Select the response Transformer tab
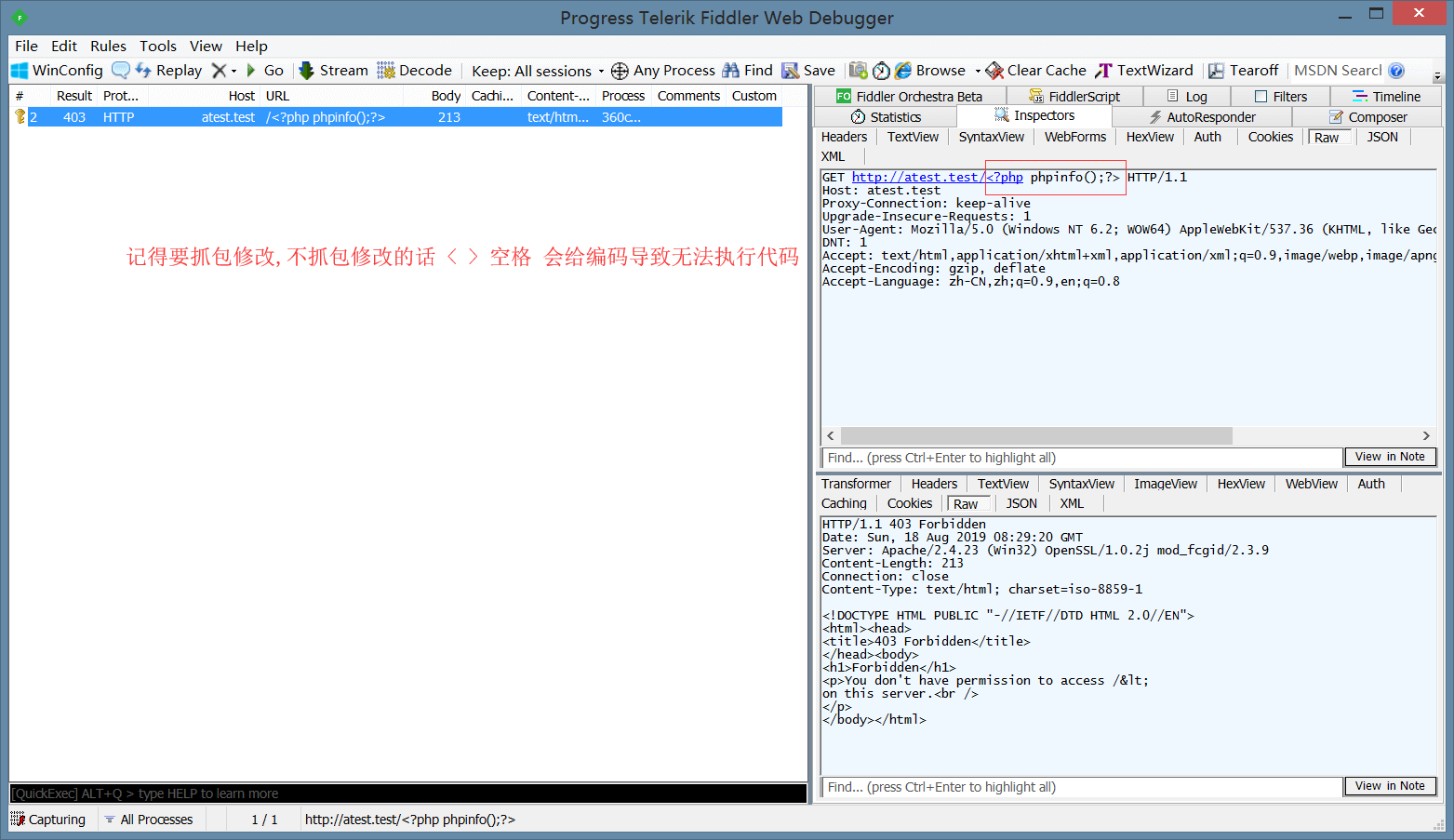 tap(856, 484)
